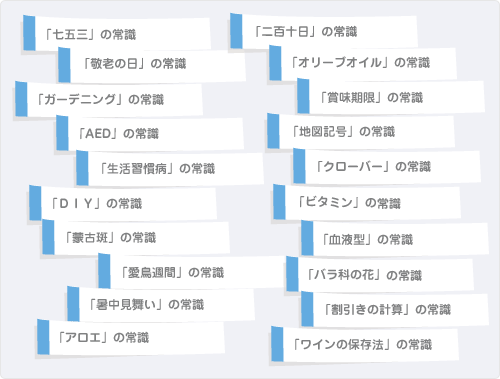
Task: Click the 「暑中見舞い」の常識 link
Action: point(161,304)
